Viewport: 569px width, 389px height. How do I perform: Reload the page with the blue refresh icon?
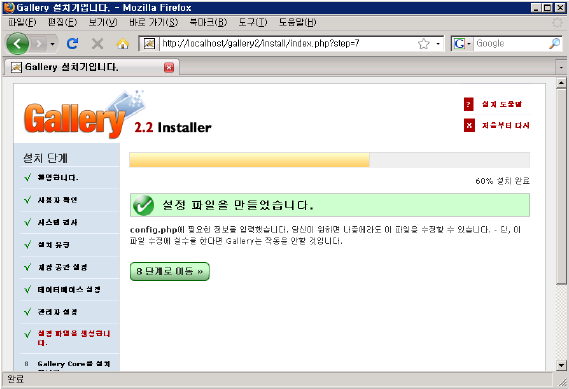pos(73,44)
